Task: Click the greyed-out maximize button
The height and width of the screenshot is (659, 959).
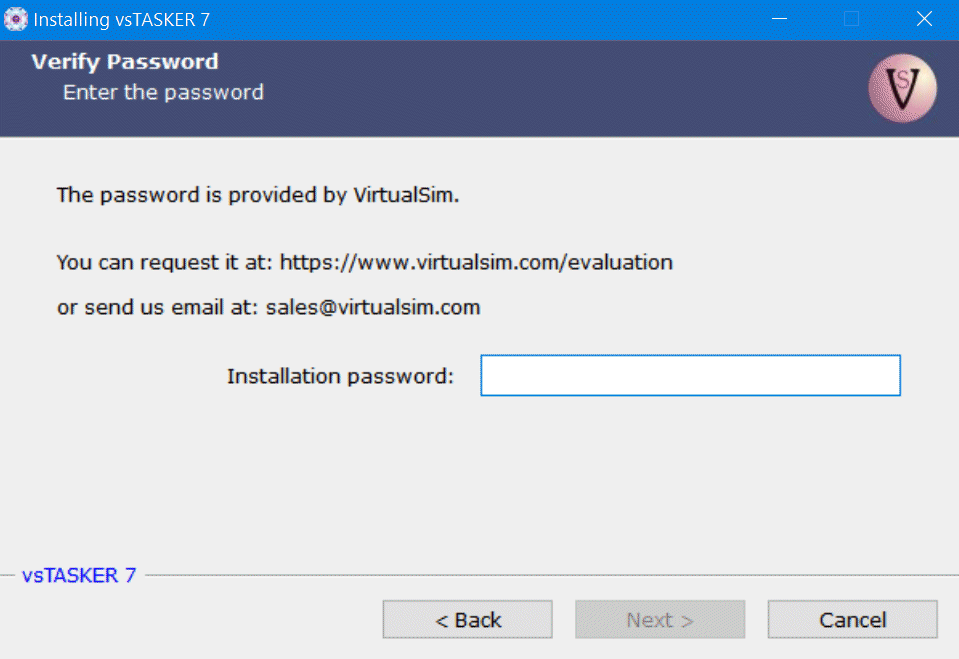Action: pyautogui.click(x=851, y=19)
